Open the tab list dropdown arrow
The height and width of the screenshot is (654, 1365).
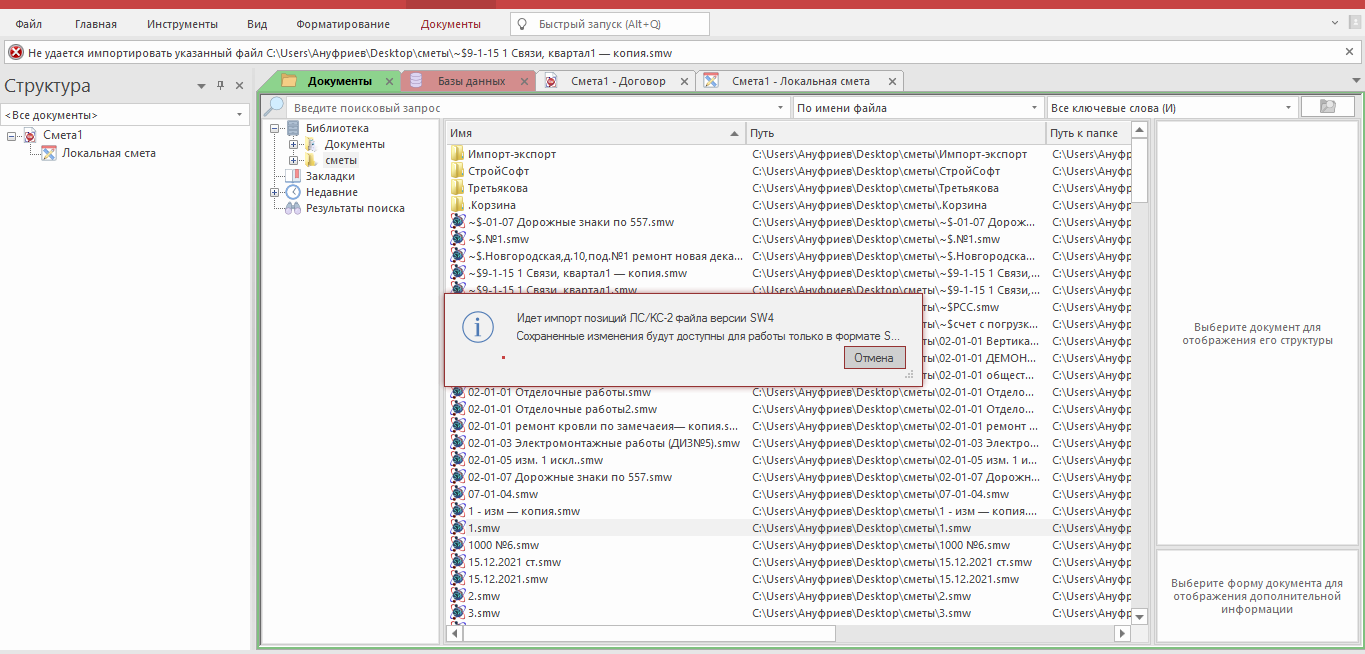[x=1355, y=81]
